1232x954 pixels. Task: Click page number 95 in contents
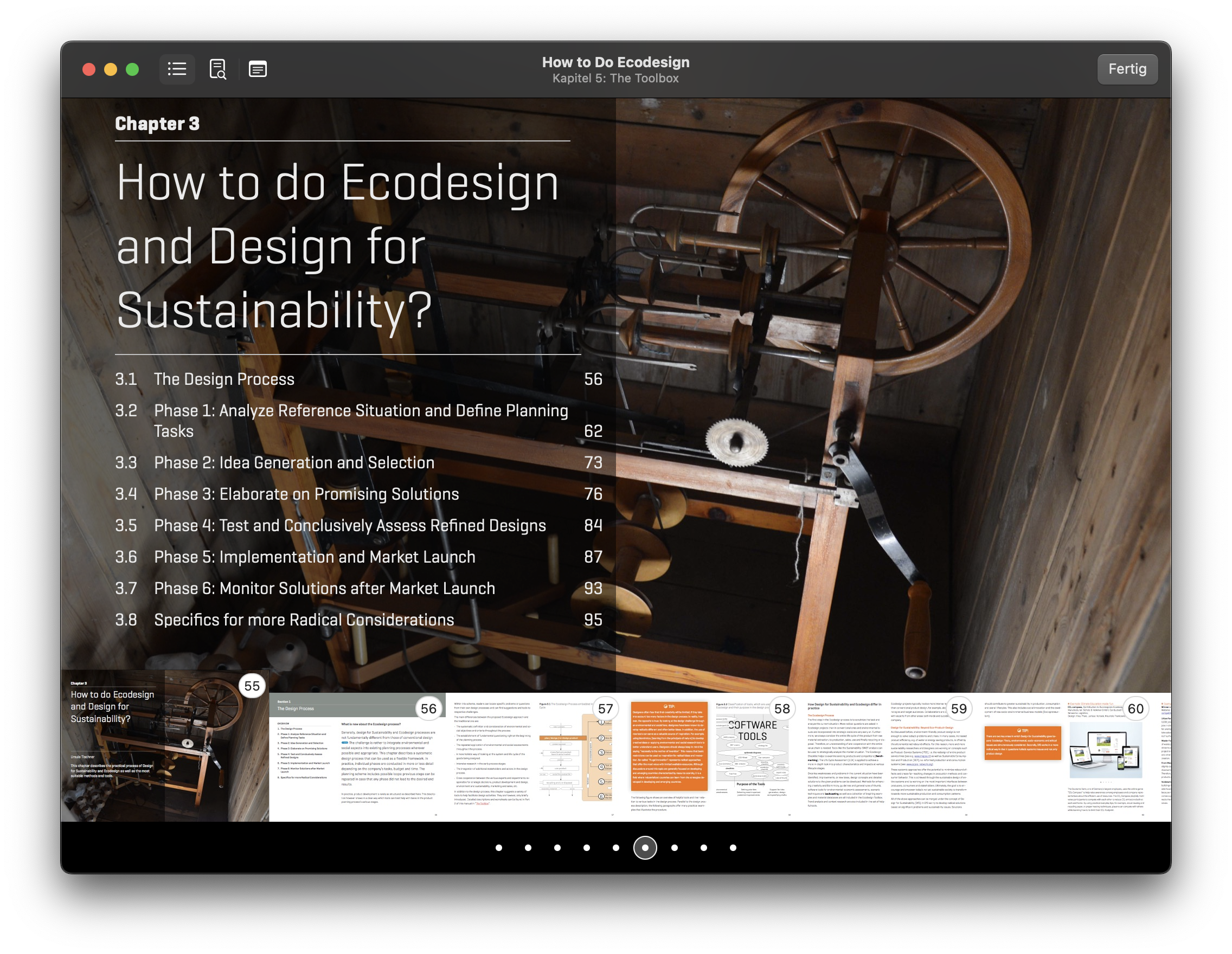(x=593, y=620)
